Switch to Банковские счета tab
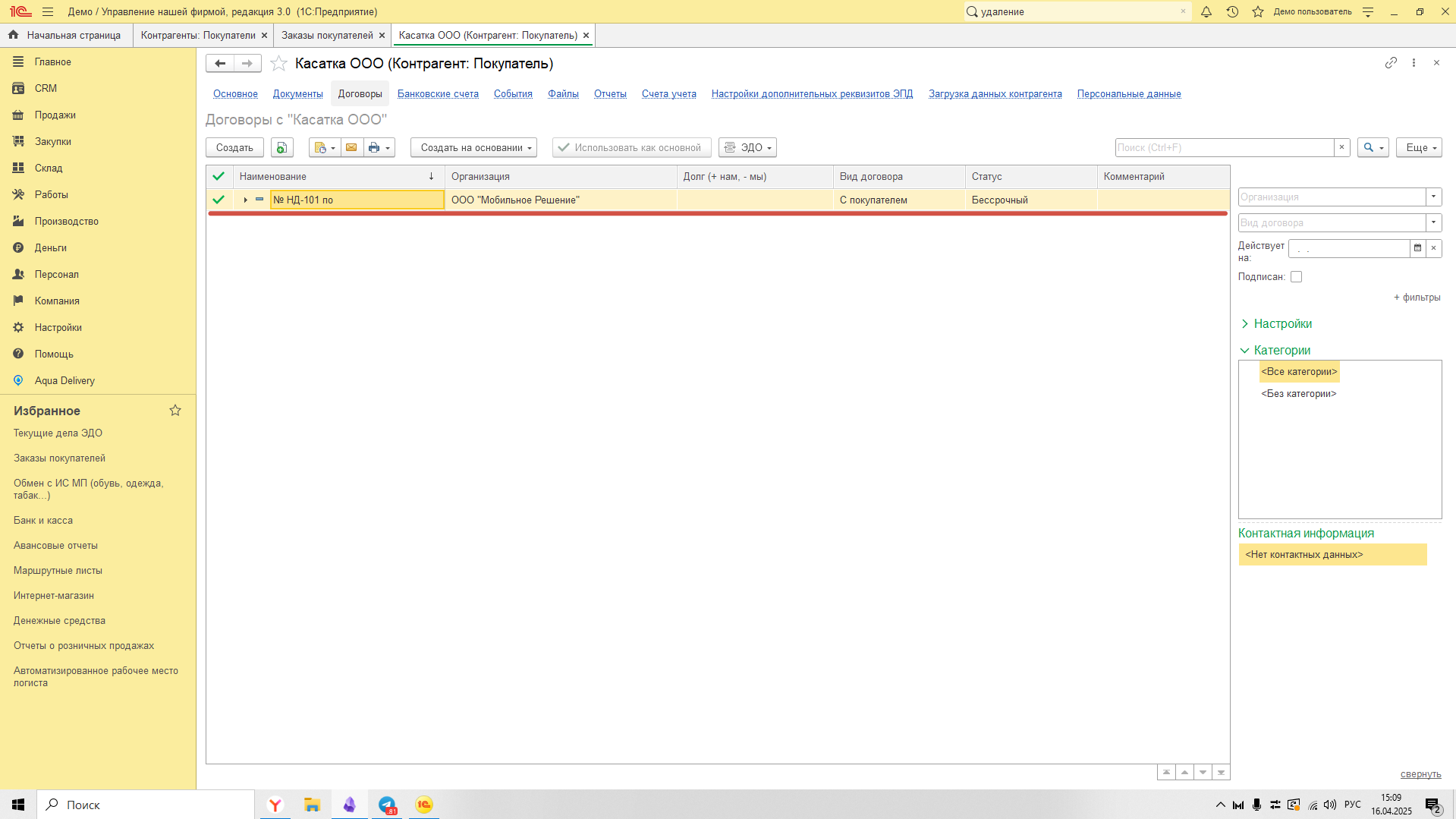Image resolution: width=1456 pixels, height=819 pixels. pos(438,94)
